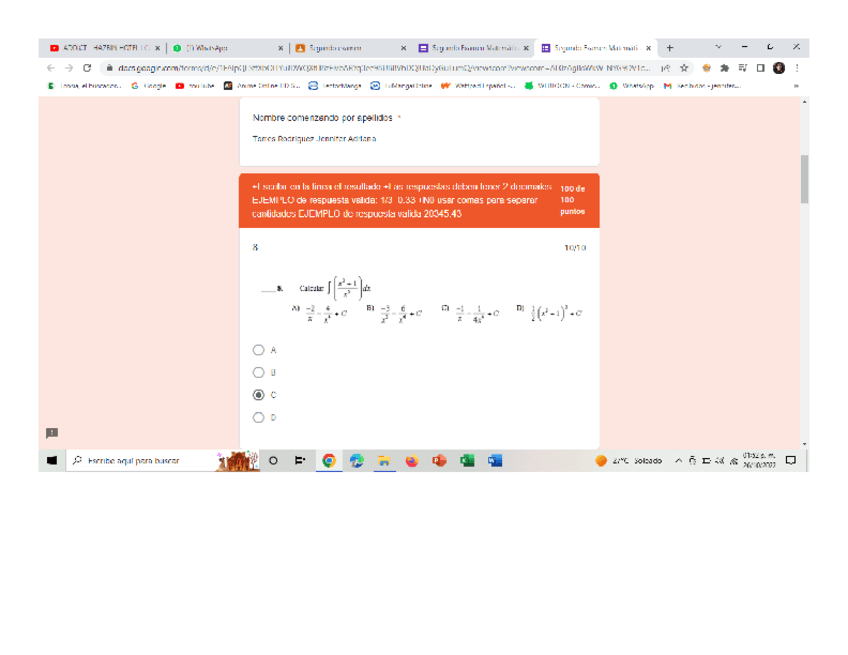This screenshot has width=848, height=655.
Task: Select radio option C
Action: (259, 395)
